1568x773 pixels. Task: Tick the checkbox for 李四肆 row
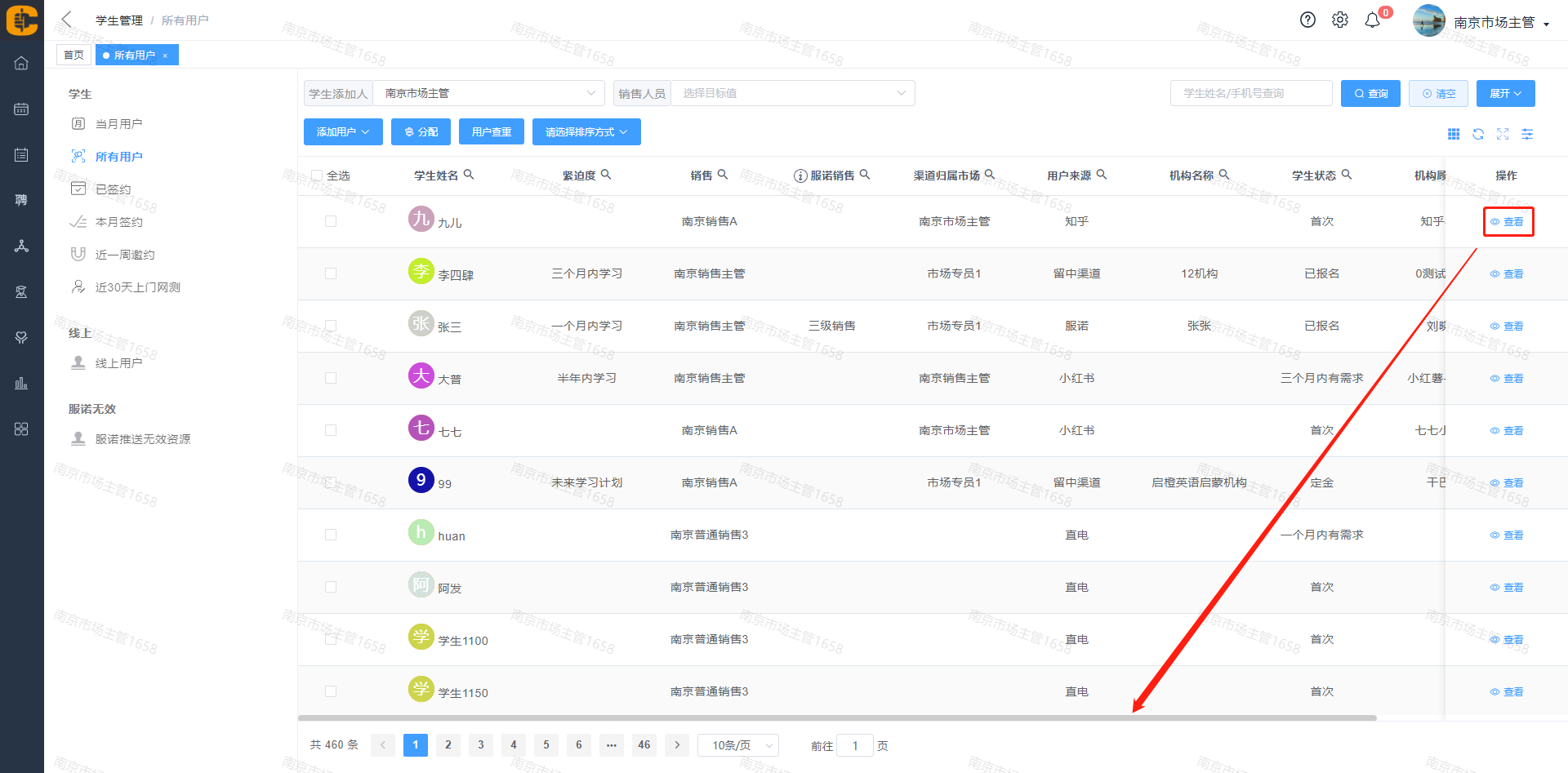[x=331, y=273]
